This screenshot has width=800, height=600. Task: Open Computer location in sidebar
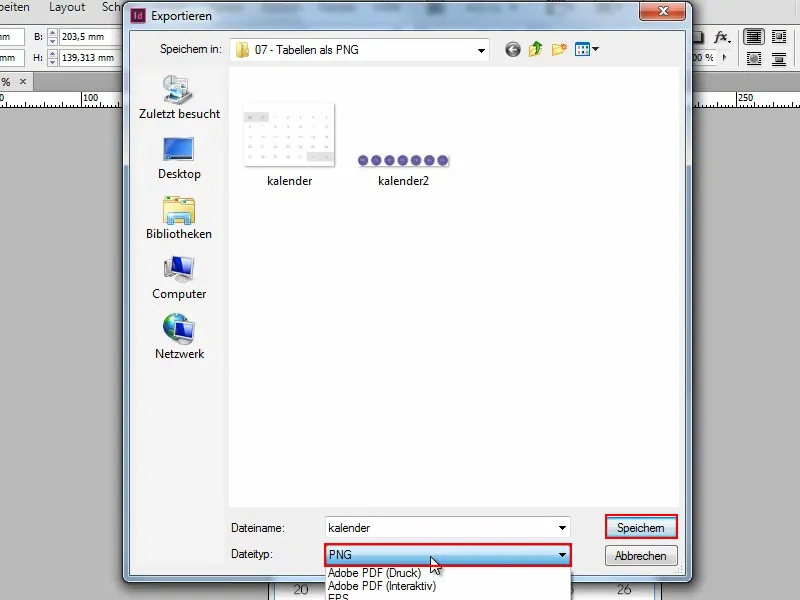[x=179, y=278]
